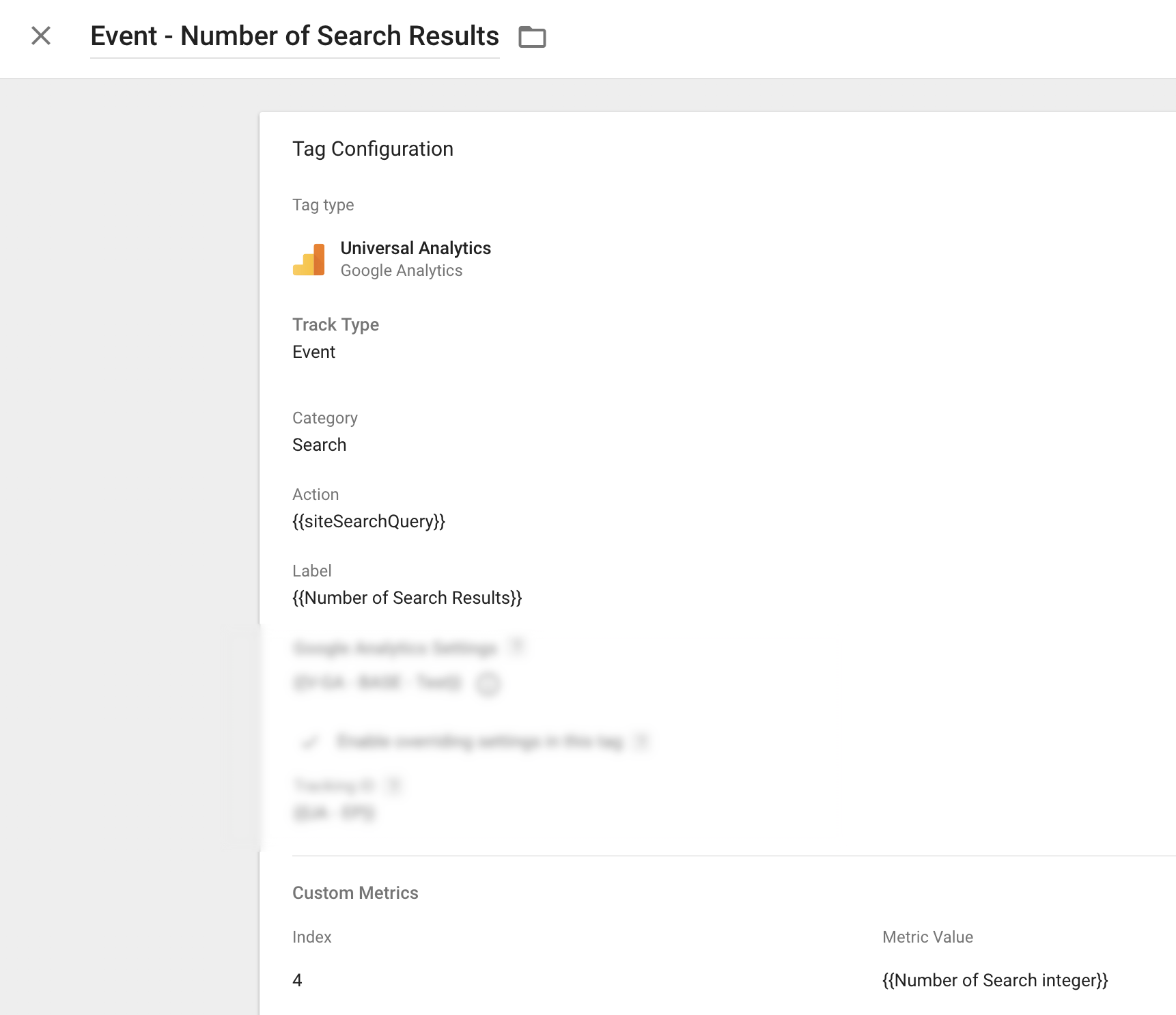Image resolution: width=1176 pixels, height=1015 pixels.
Task: Click the Action value {{siteSearchQuery}}
Action: (x=369, y=521)
